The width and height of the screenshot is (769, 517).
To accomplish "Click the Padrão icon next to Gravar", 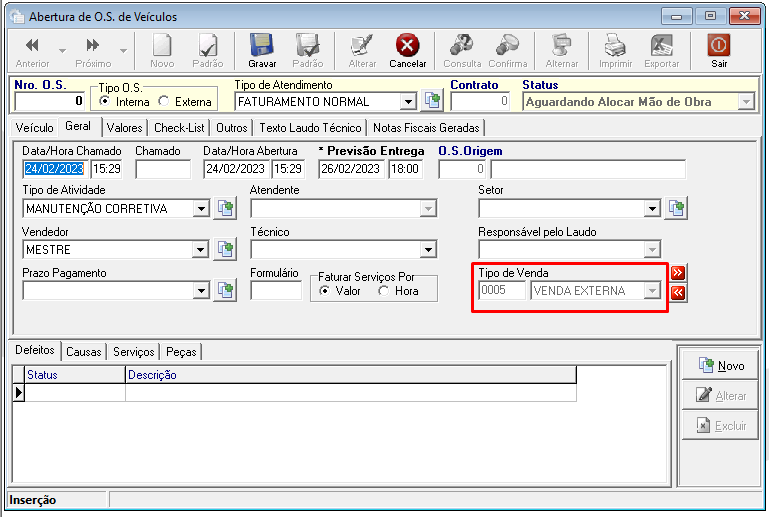I will pyautogui.click(x=308, y=51).
